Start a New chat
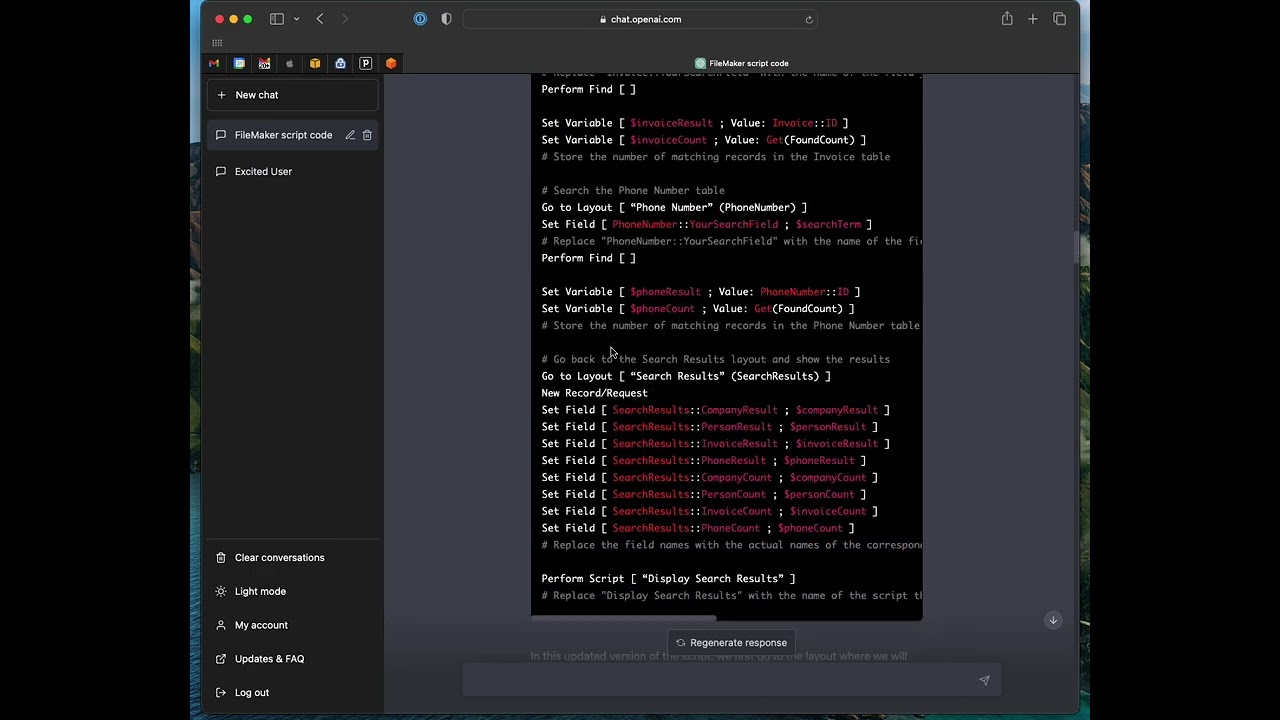This screenshot has width=1280, height=720. click(x=293, y=95)
